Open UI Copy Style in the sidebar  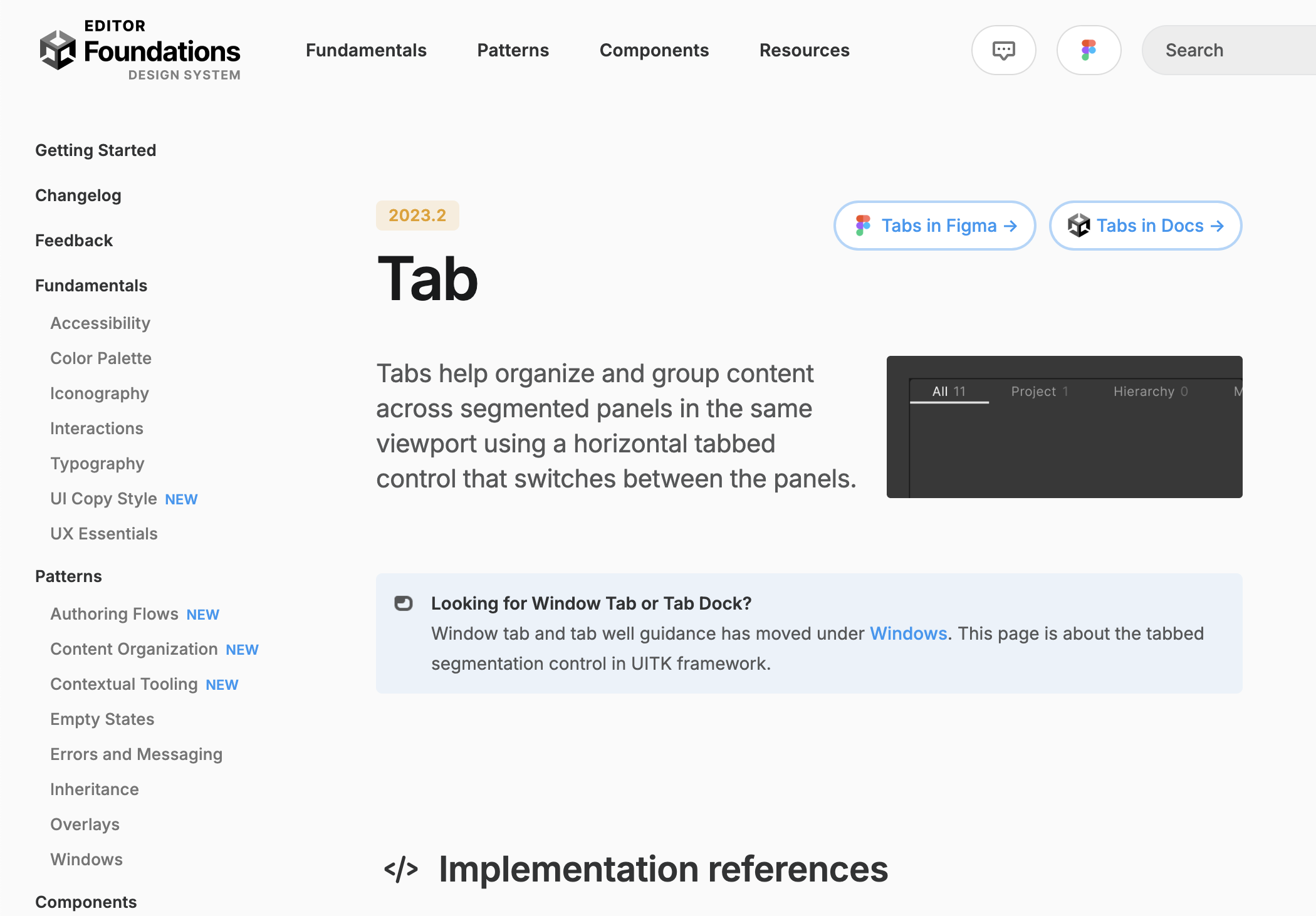103,499
